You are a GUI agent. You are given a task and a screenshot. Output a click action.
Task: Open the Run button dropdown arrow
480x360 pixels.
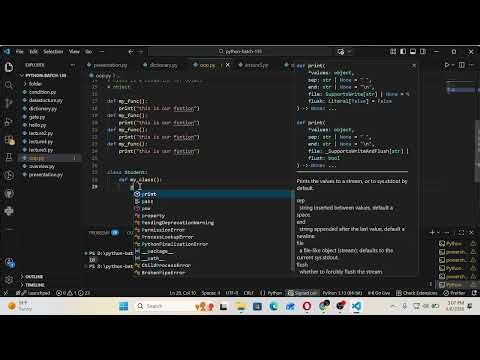pos(453,65)
